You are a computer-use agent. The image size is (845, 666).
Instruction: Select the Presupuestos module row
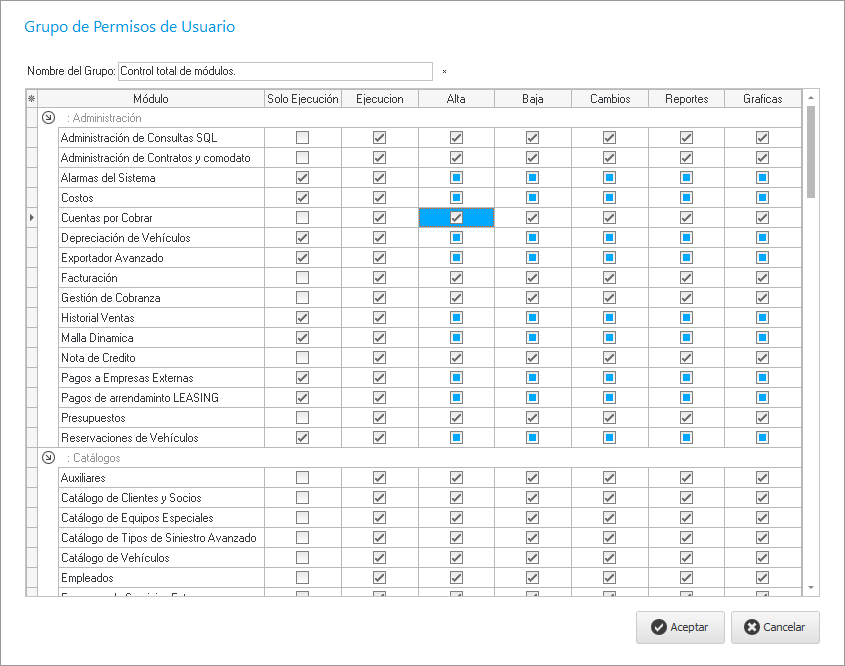[x=150, y=418]
